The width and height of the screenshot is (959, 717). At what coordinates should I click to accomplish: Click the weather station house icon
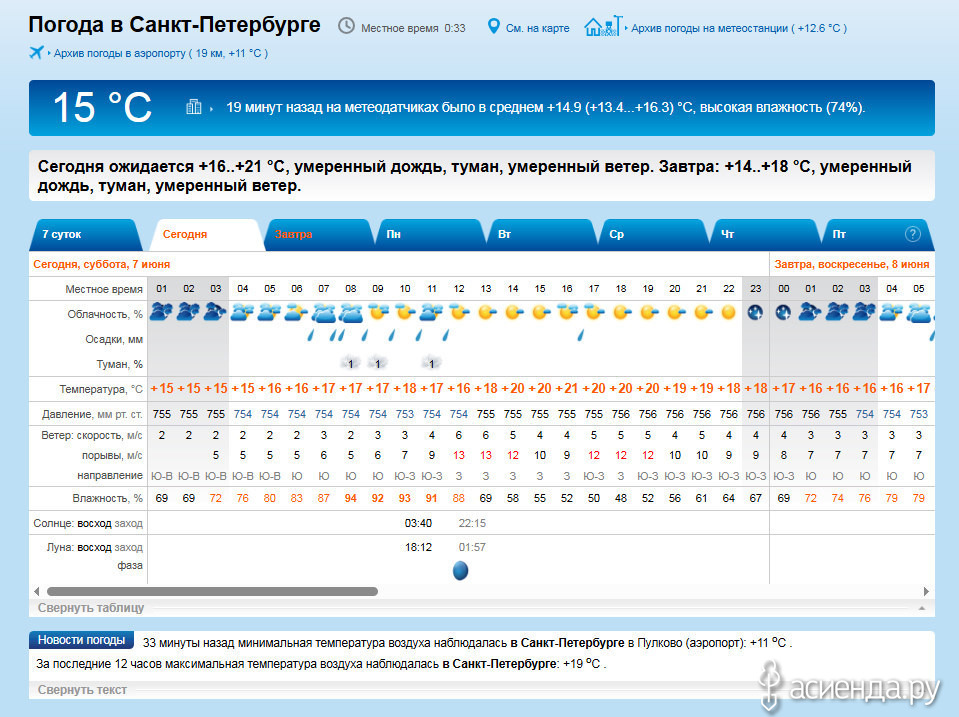click(602, 26)
